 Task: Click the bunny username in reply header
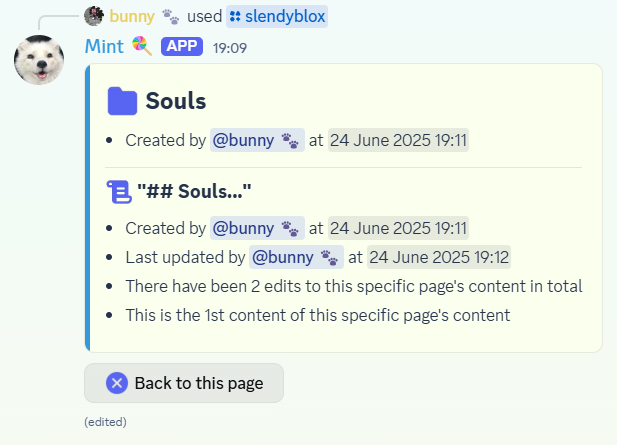(132, 17)
